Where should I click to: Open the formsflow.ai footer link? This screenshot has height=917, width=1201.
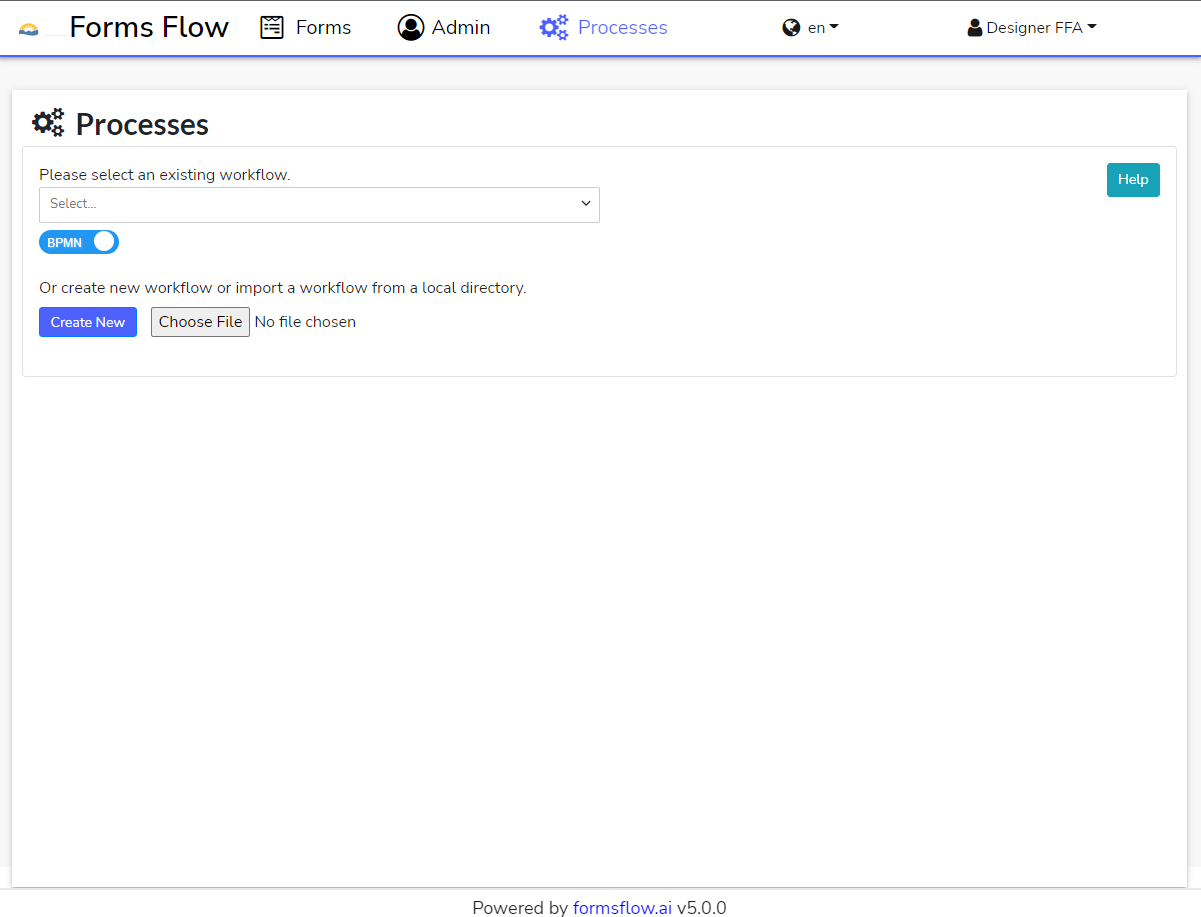pos(622,908)
